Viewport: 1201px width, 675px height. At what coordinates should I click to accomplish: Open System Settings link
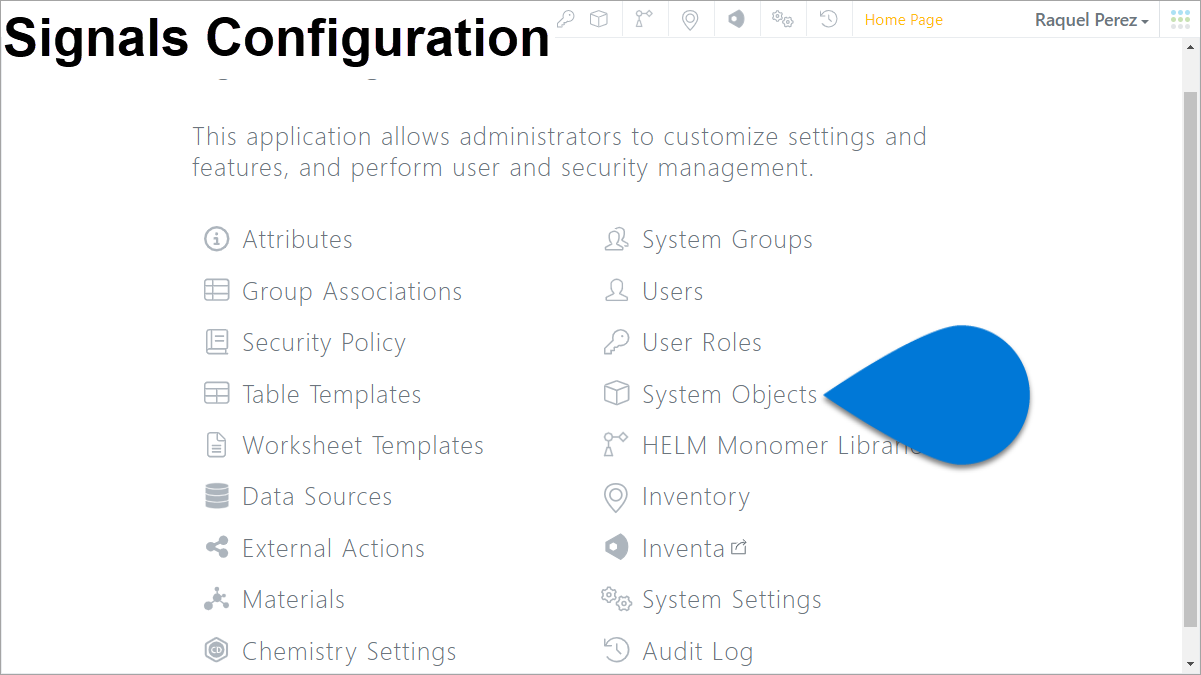click(731, 600)
